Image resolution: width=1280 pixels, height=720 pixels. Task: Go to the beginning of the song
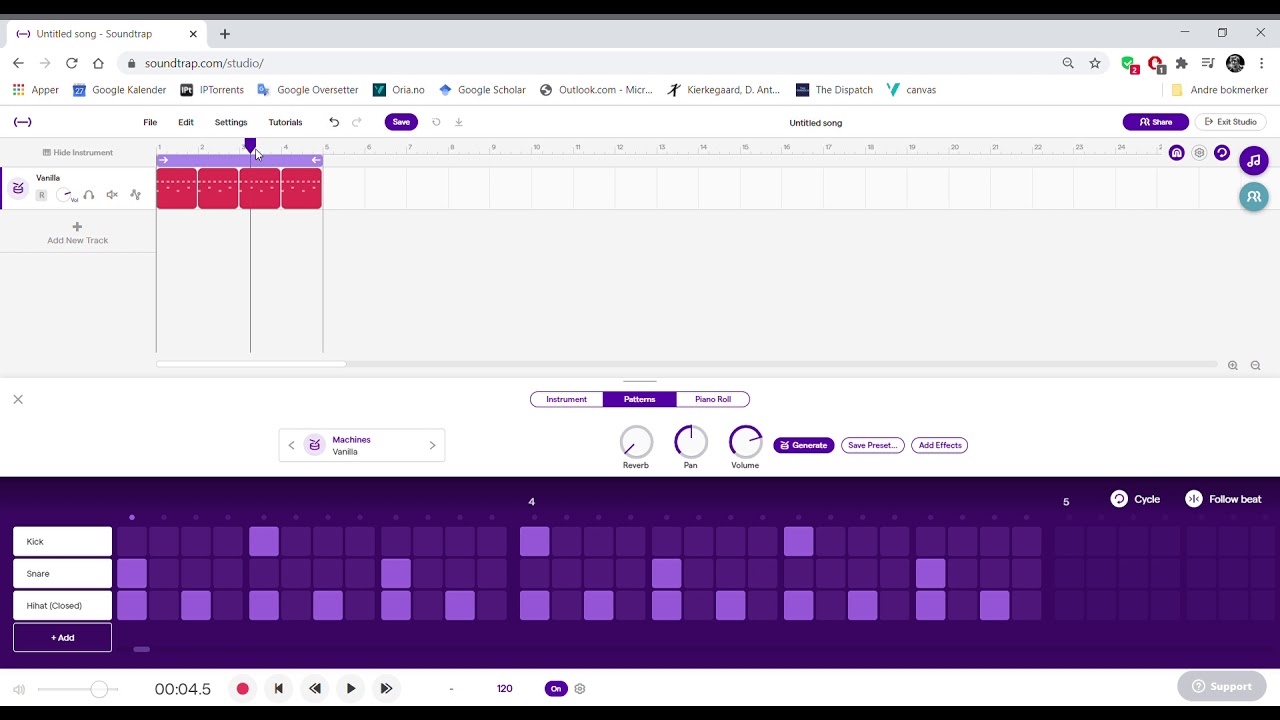pyautogui.click(x=279, y=689)
